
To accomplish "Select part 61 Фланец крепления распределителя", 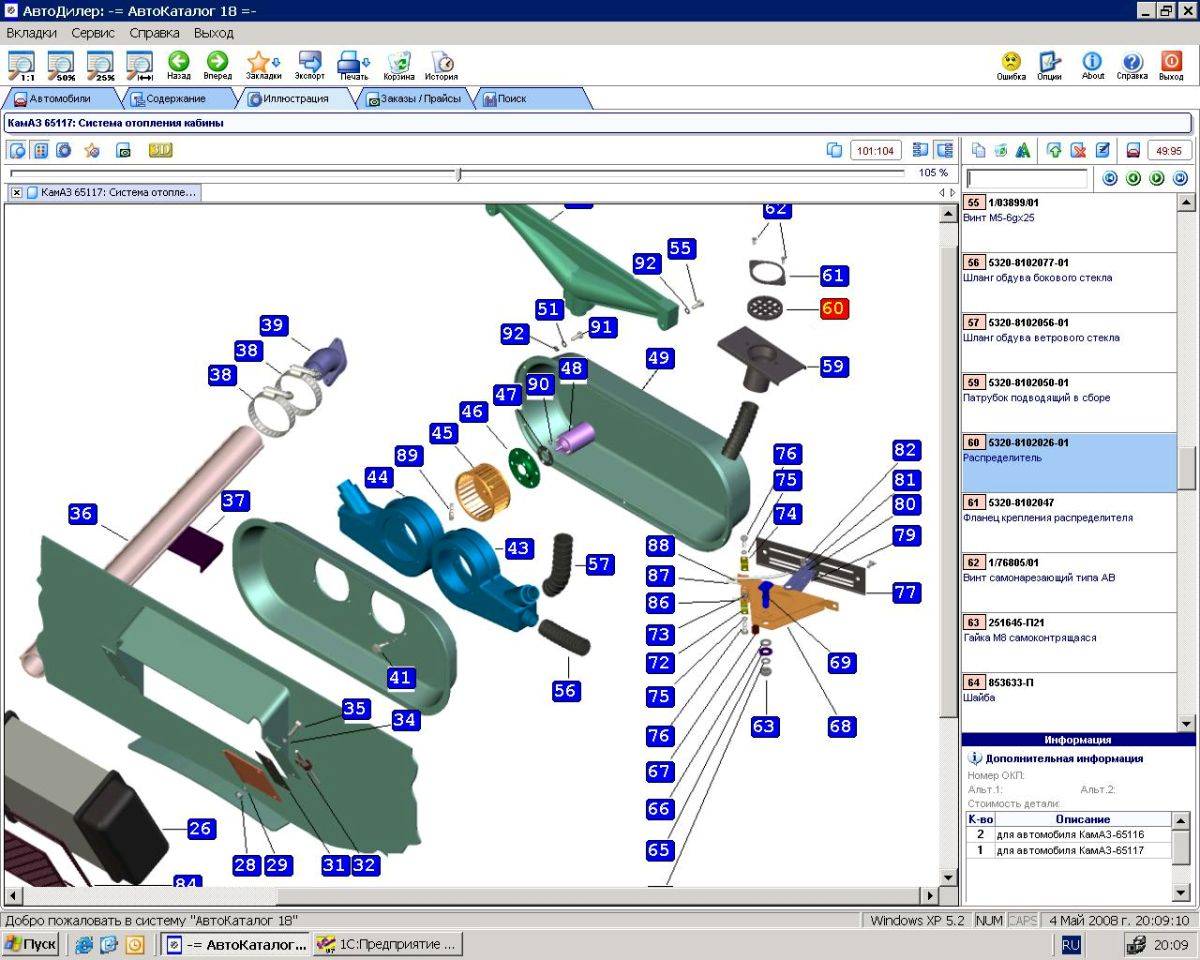I will click(x=1069, y=522).
